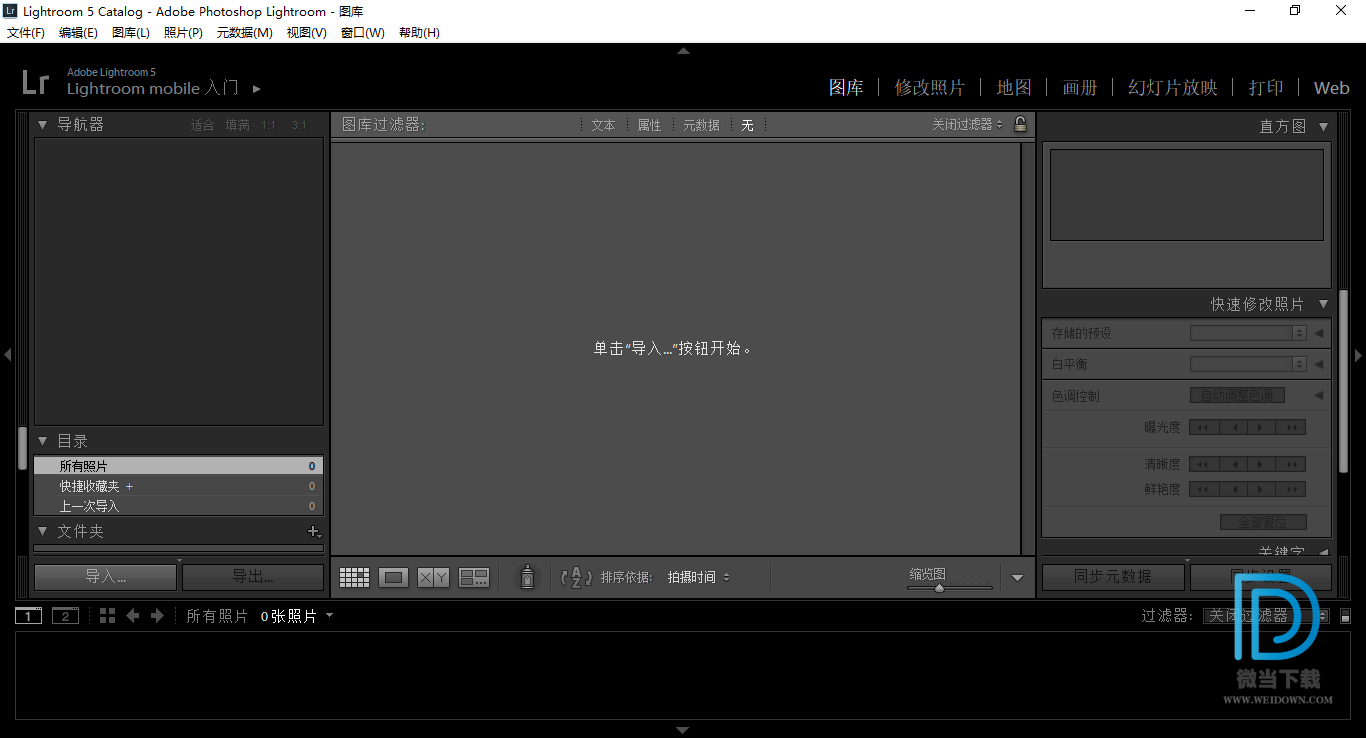This screenshot has width=1366, height=738.
Task: Collapse the 快速修改照片 panel
Action: pos(1323,304)
